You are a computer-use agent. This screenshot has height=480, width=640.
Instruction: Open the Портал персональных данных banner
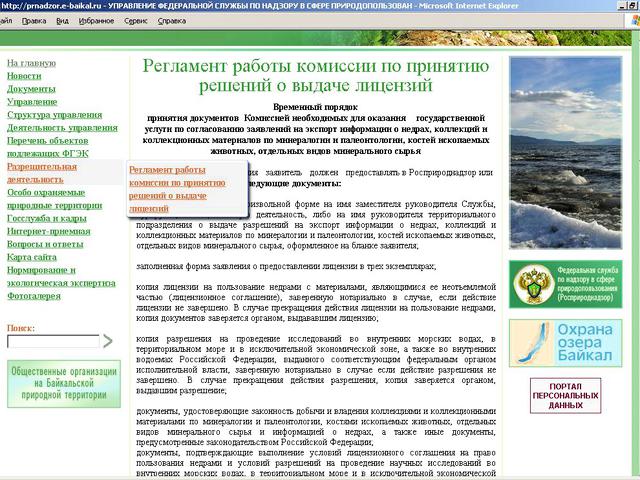tap(565, 396)
